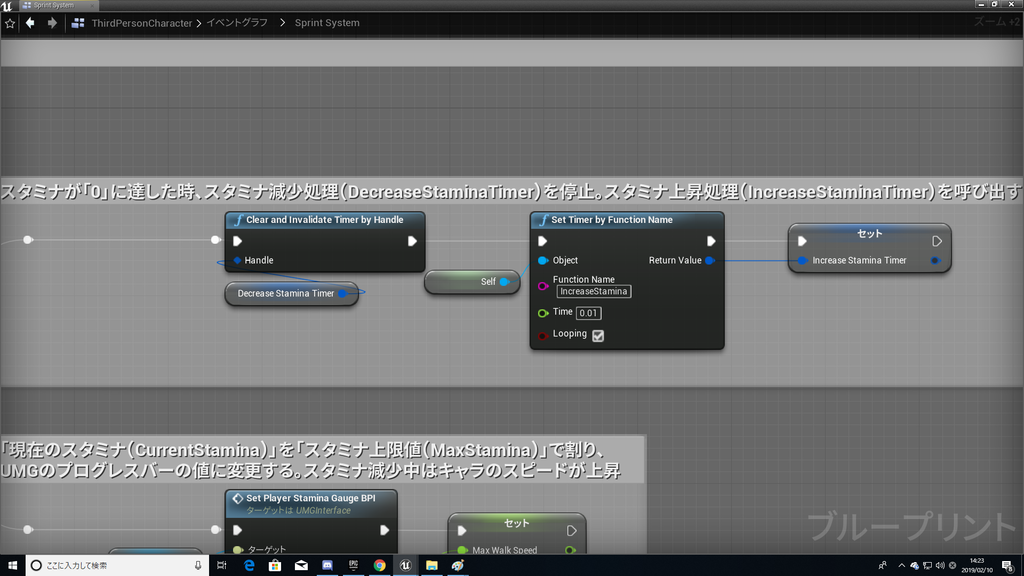Open the Windows Start menu

(11, 565)
